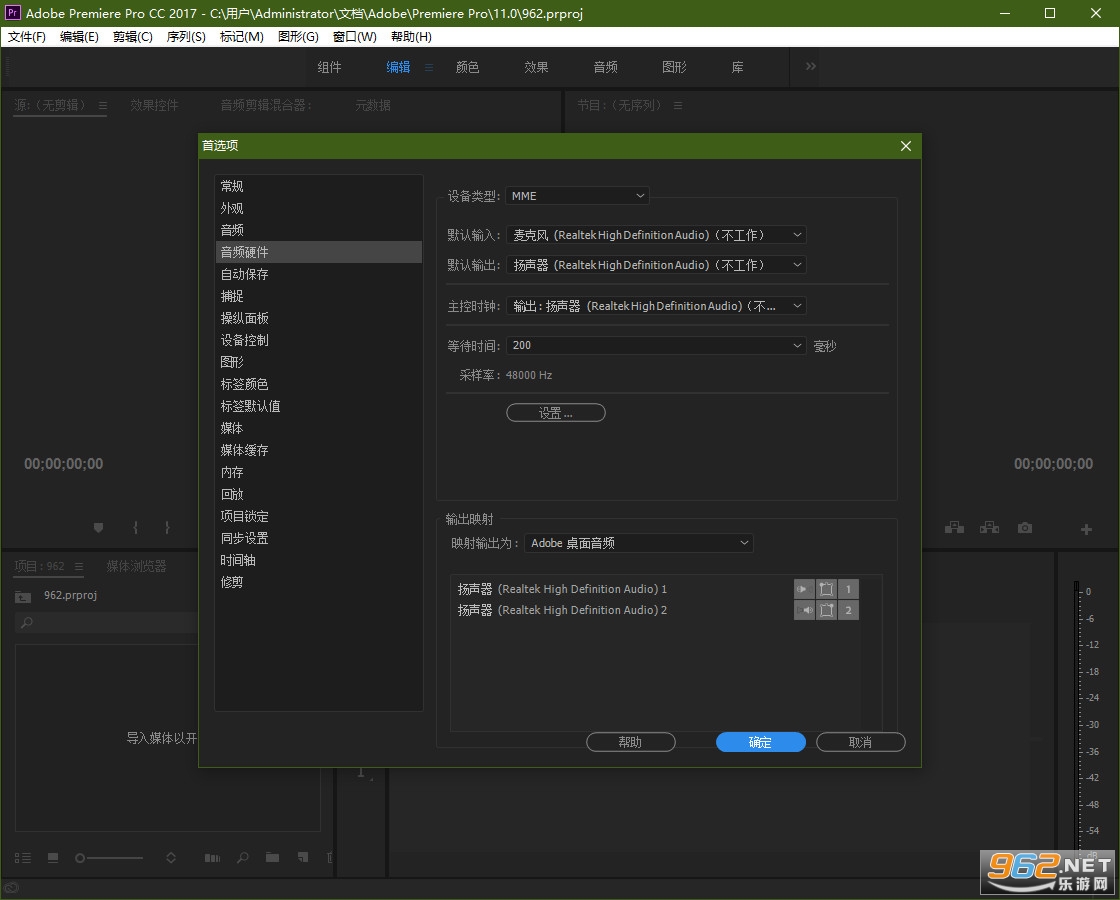Open 序列(S) menu
This screenshot has height=900, width=1120.
[x=186, y=37]
